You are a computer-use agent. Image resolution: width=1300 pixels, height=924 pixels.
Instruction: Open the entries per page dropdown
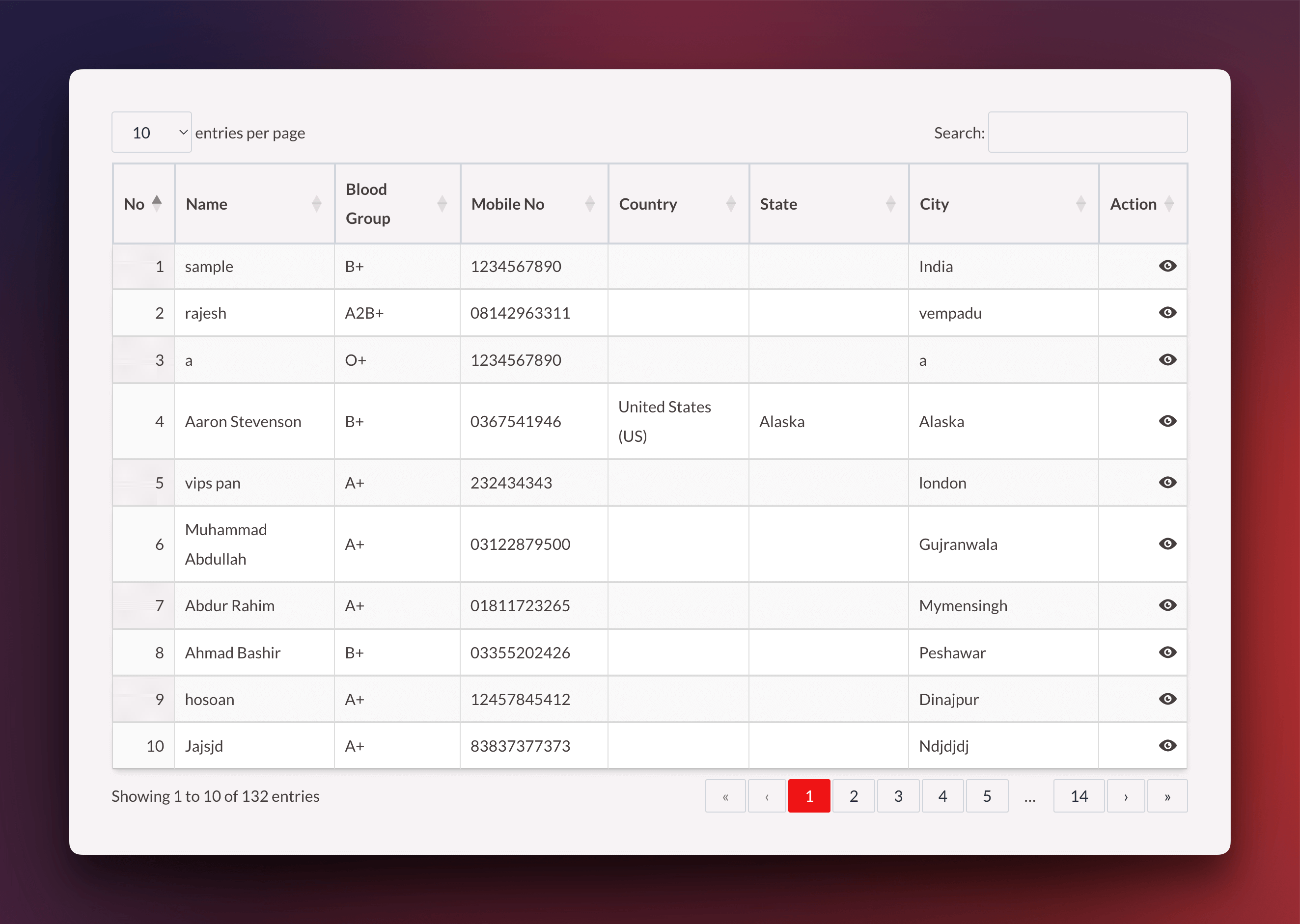pos(151,133)
